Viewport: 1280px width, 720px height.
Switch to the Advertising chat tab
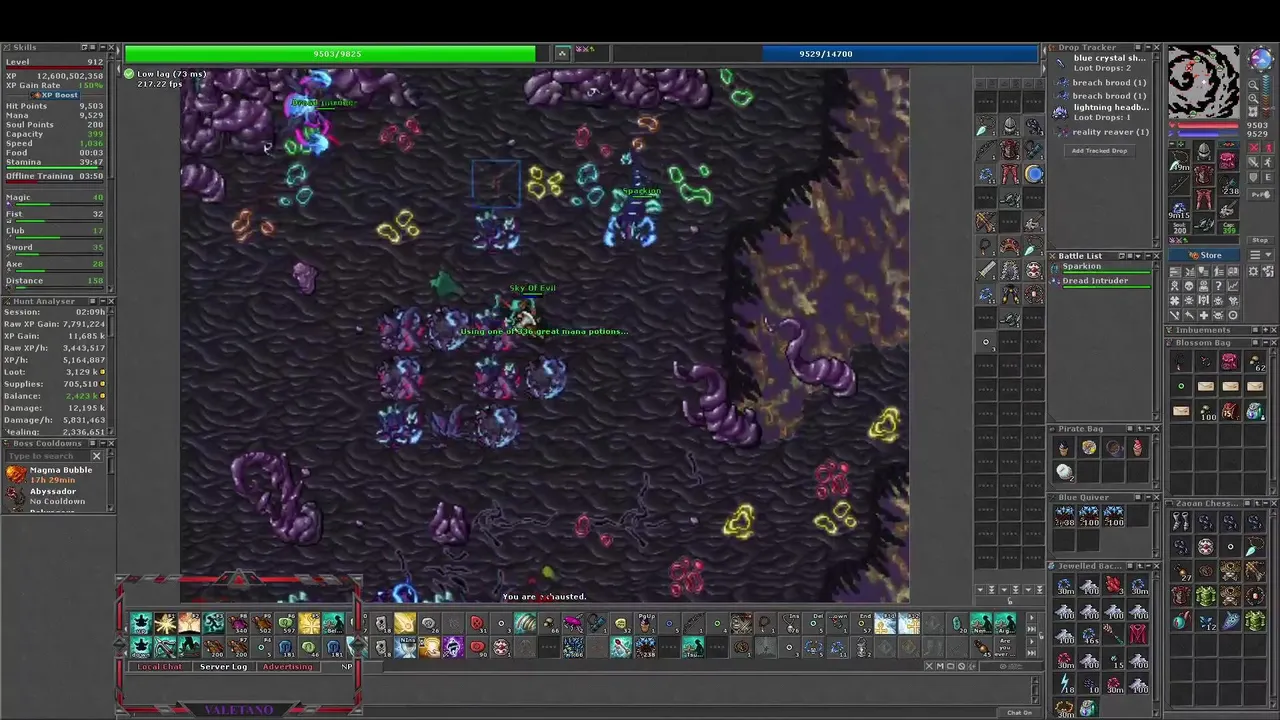coord(287,667)
